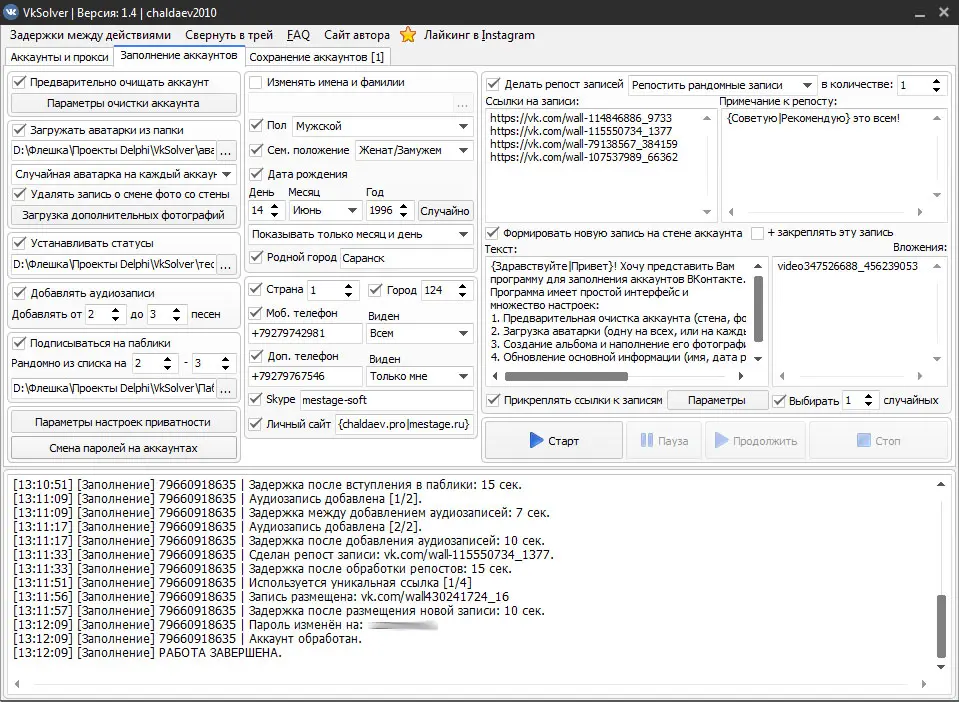Click the VK logo in title bar
959x702 pixels.
(x=12, y=12)
